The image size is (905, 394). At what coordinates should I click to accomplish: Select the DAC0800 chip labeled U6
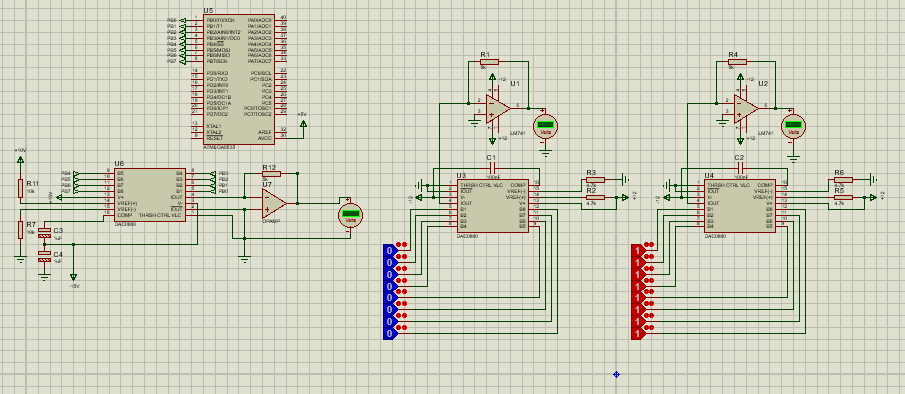(x=149, y=194)
